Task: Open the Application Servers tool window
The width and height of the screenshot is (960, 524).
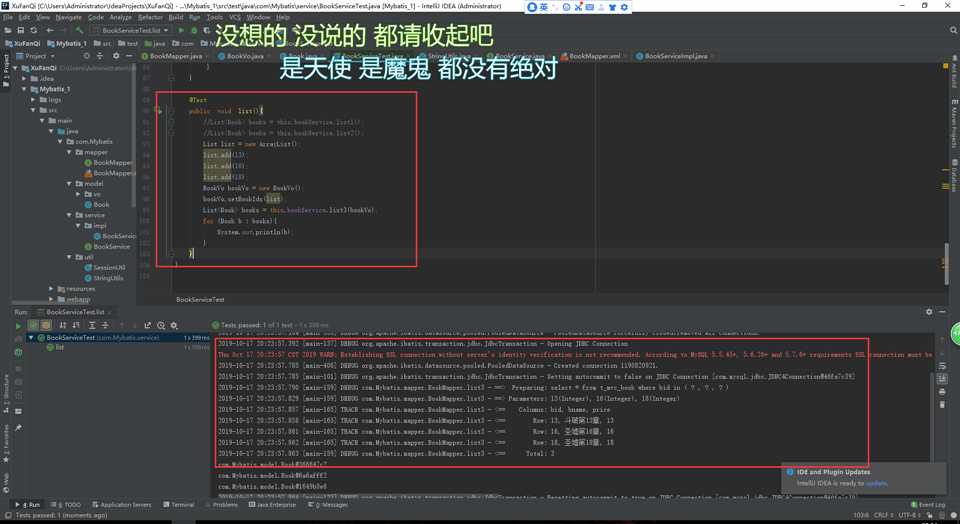Action: [122, 505]
